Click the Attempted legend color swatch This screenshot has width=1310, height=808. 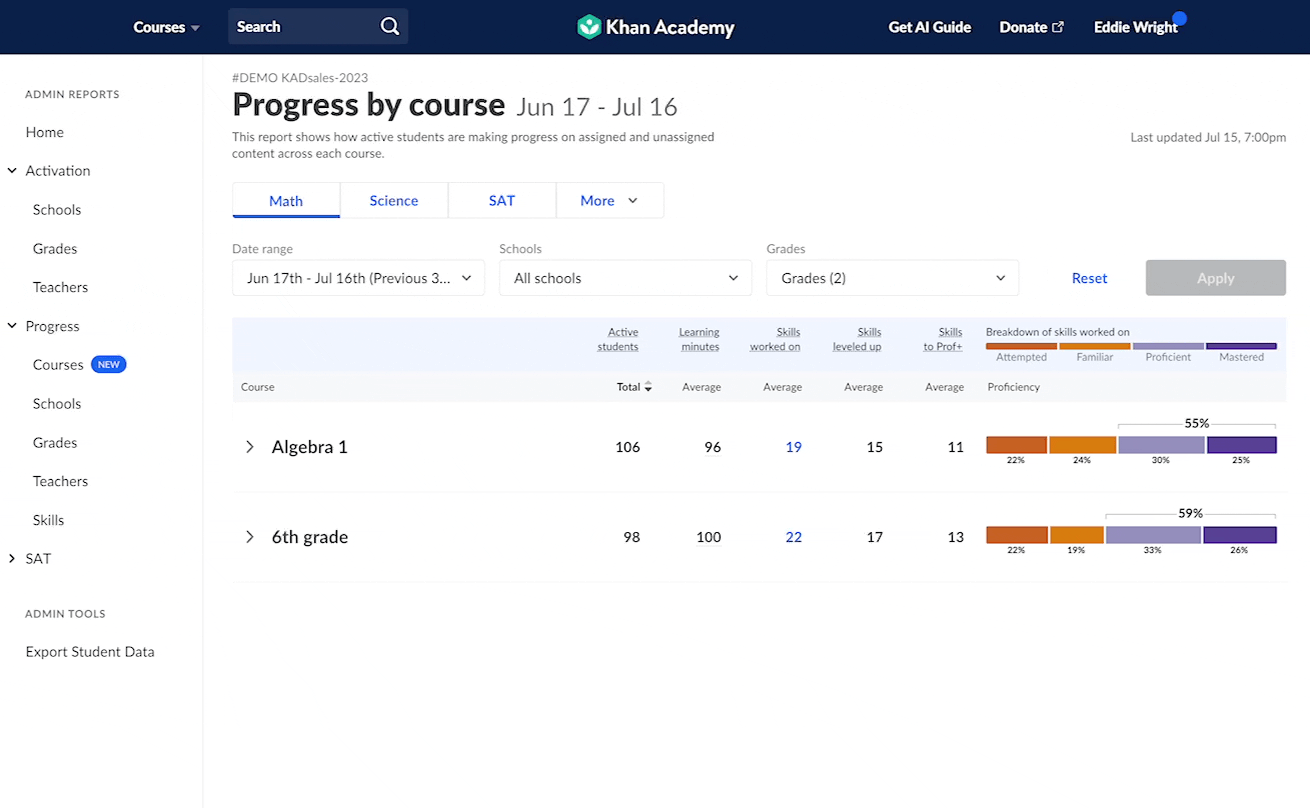1021,346
